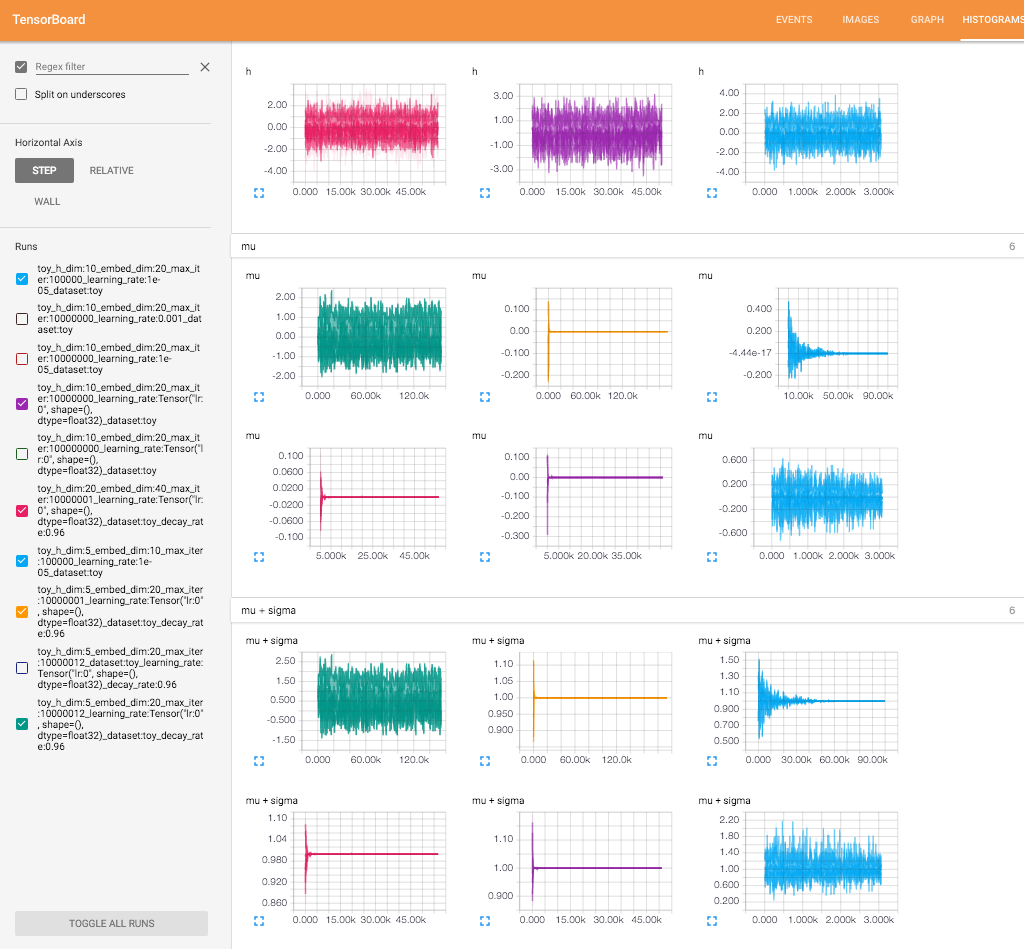Screen dimensions: 1024x949
Task: Clear the regex filter with the X icon
Action: 205,67
